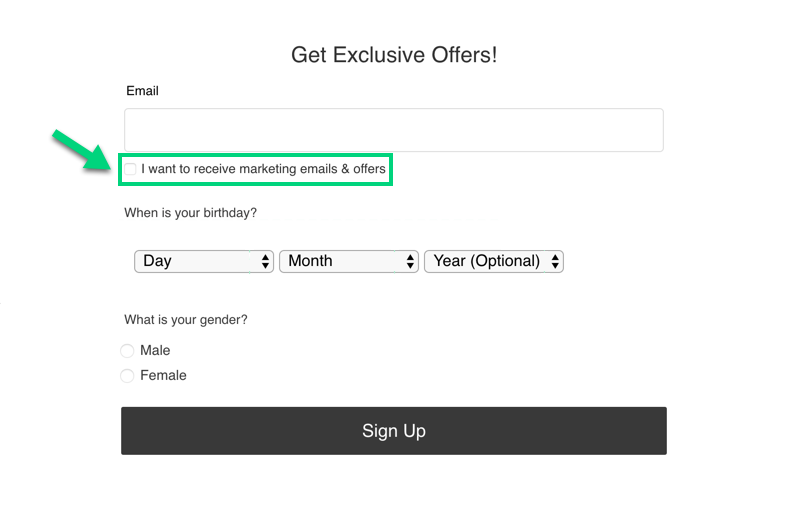Tick the marketing emails checkbox

click(x=130, y=170)
